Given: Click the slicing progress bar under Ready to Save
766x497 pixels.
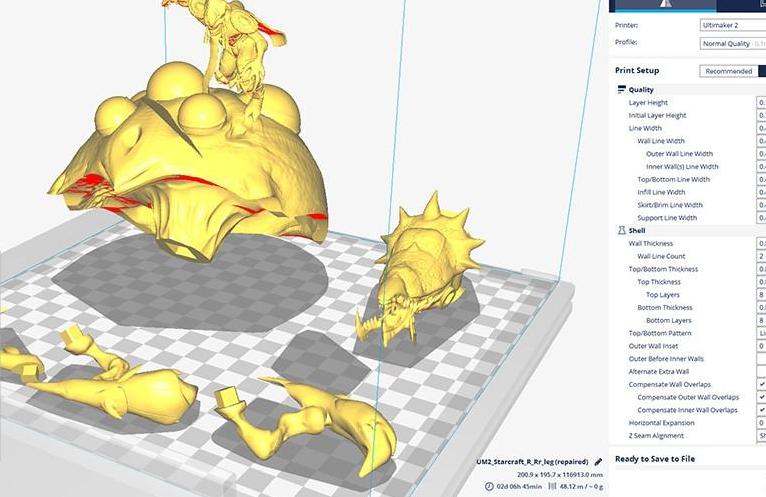Looking at the screenshot, I should pyautogui.click(x=690, y=468).
